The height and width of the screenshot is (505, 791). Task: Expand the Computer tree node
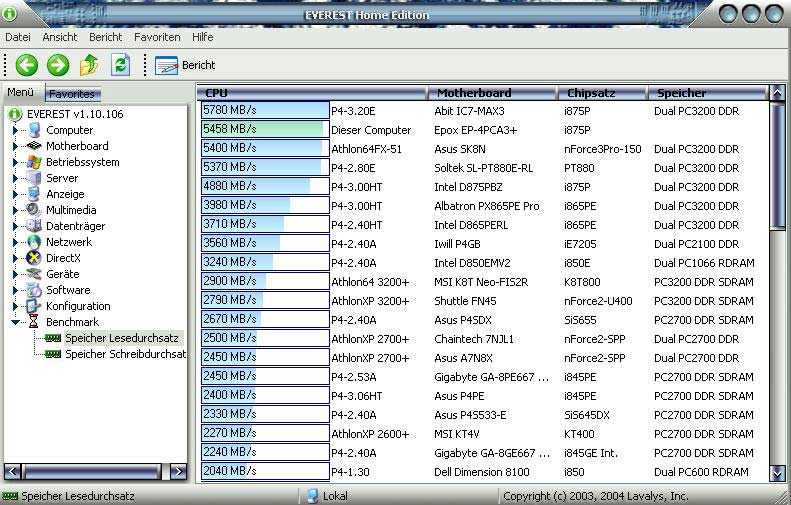[15, 130]
